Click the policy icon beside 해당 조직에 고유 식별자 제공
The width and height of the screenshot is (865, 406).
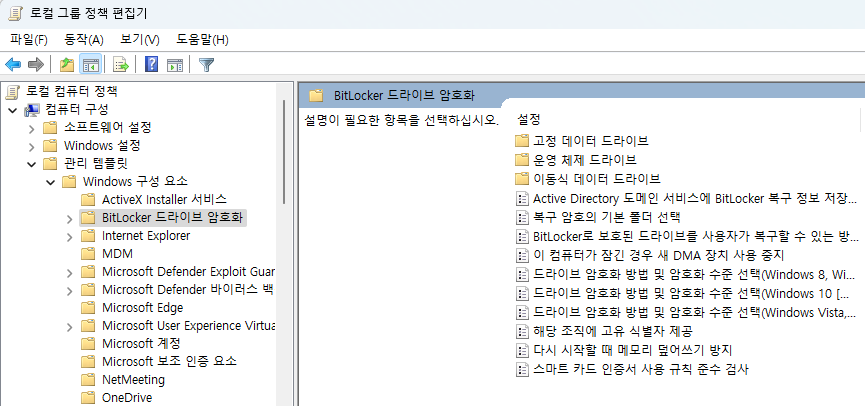tap(522, 331)
